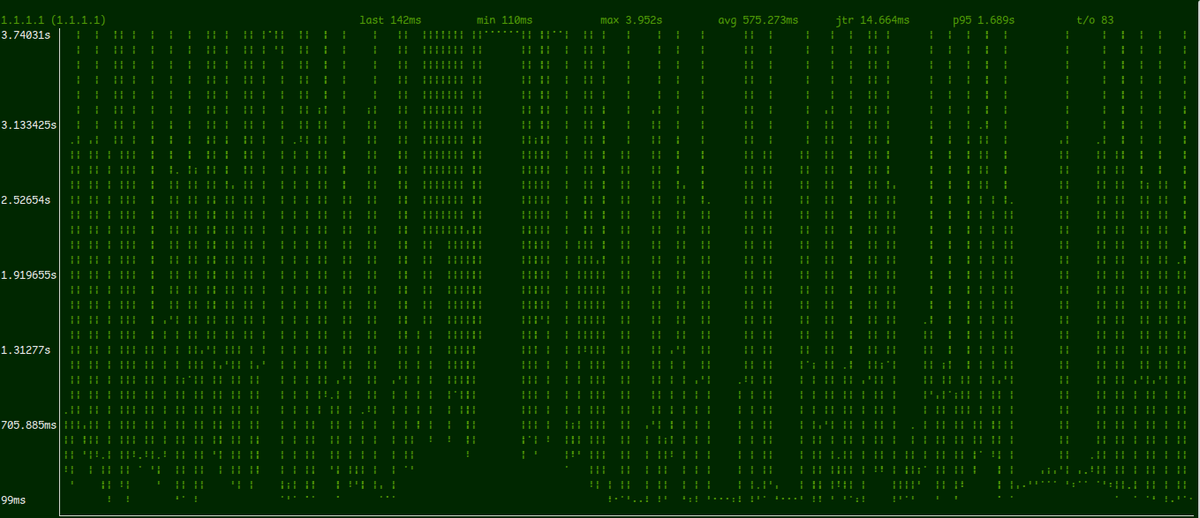
Task: Click the "t/o 83" timeout count
Action: point(1095,20)
